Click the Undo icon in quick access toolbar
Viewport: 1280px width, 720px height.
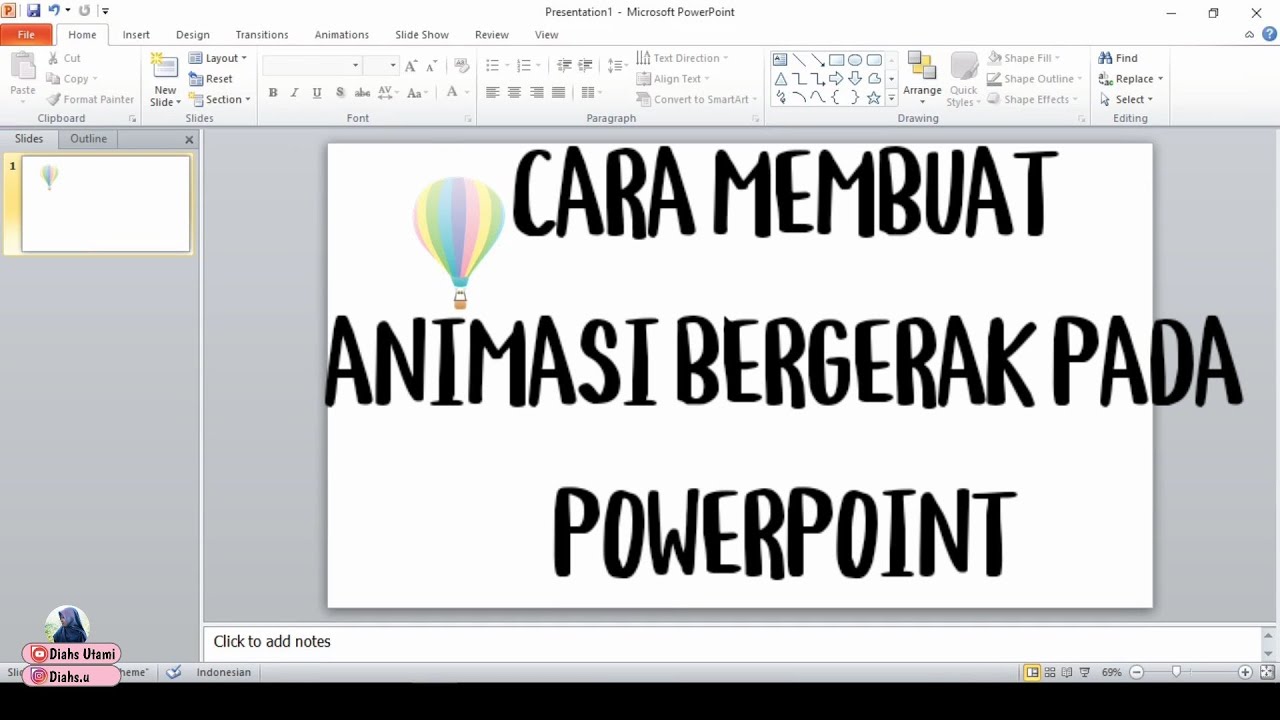[x=53, y=11]
